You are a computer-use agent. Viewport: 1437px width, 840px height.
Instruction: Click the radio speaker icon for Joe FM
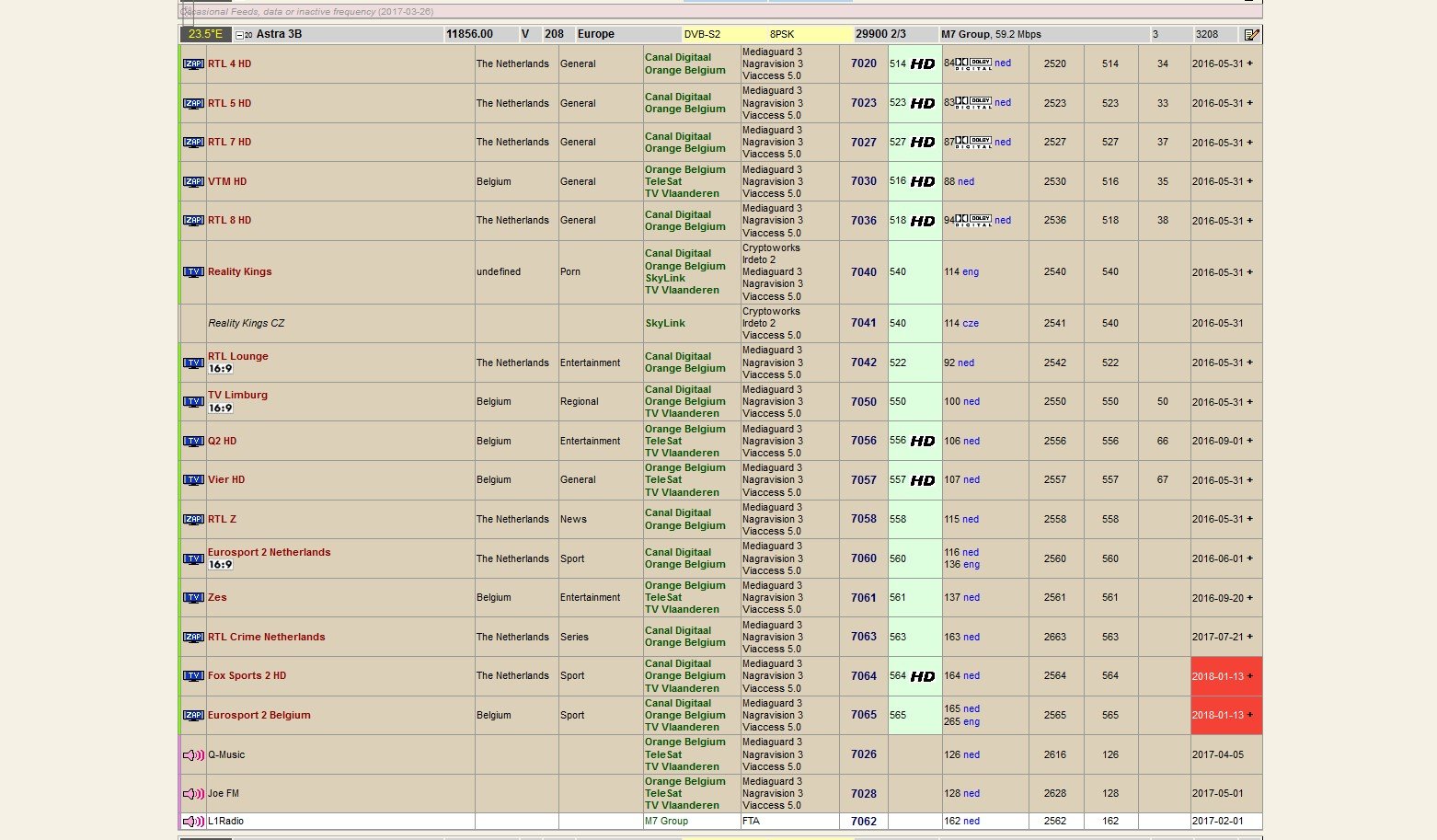coord(193,794)
